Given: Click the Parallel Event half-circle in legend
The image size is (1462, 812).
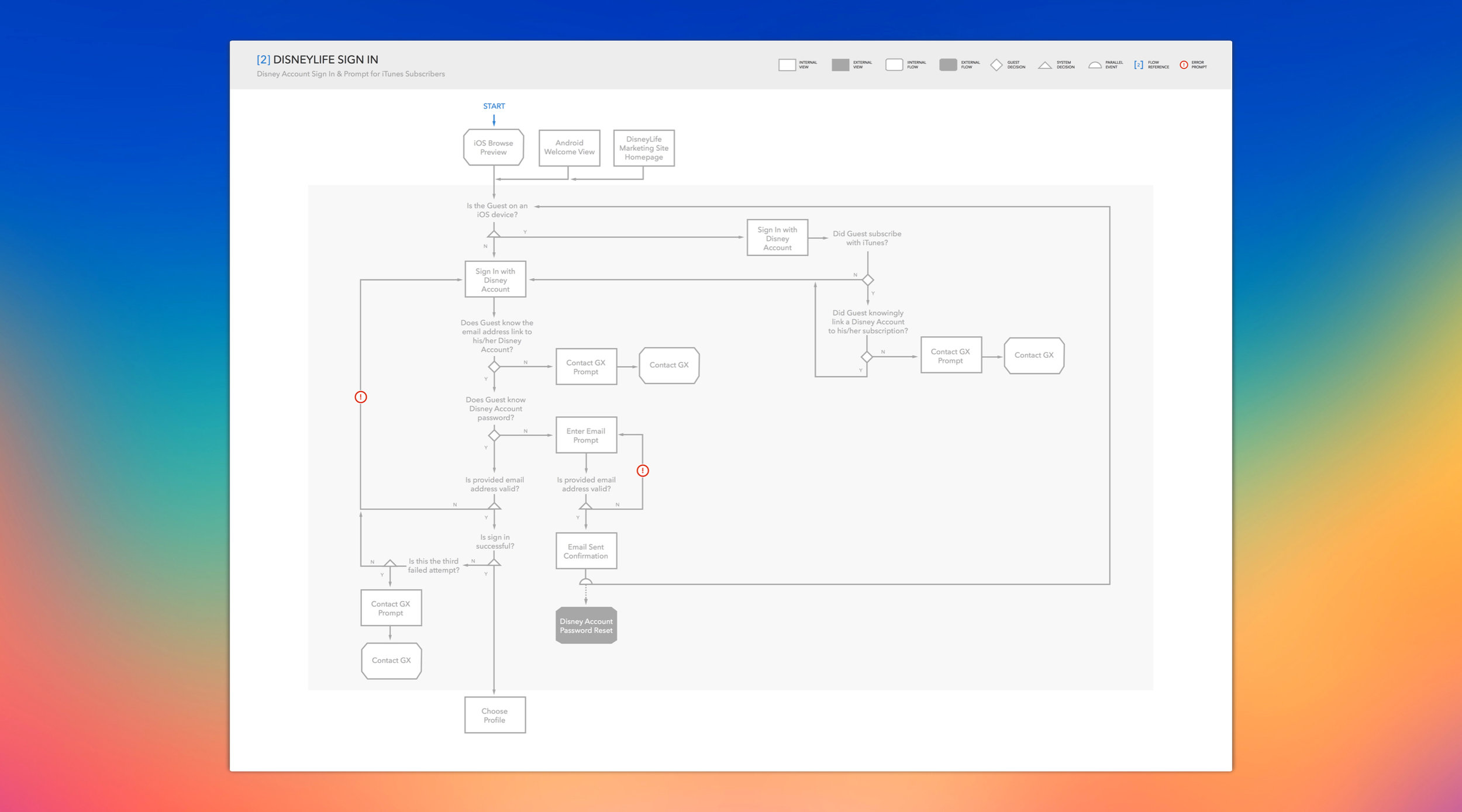Looking at the screenshot, I should 1095,65.
